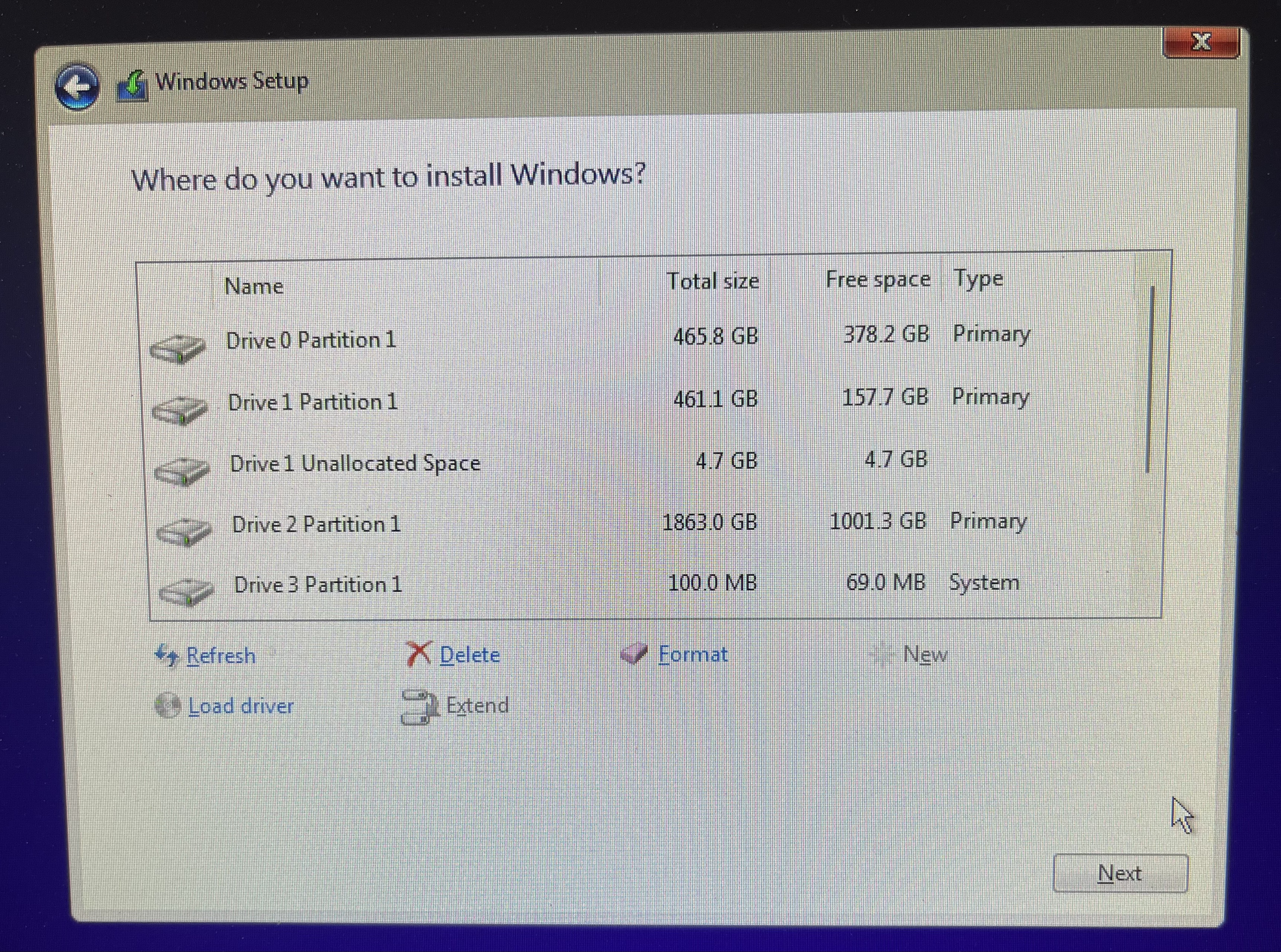
Task: Click the Format link
Action: [693, 654]
